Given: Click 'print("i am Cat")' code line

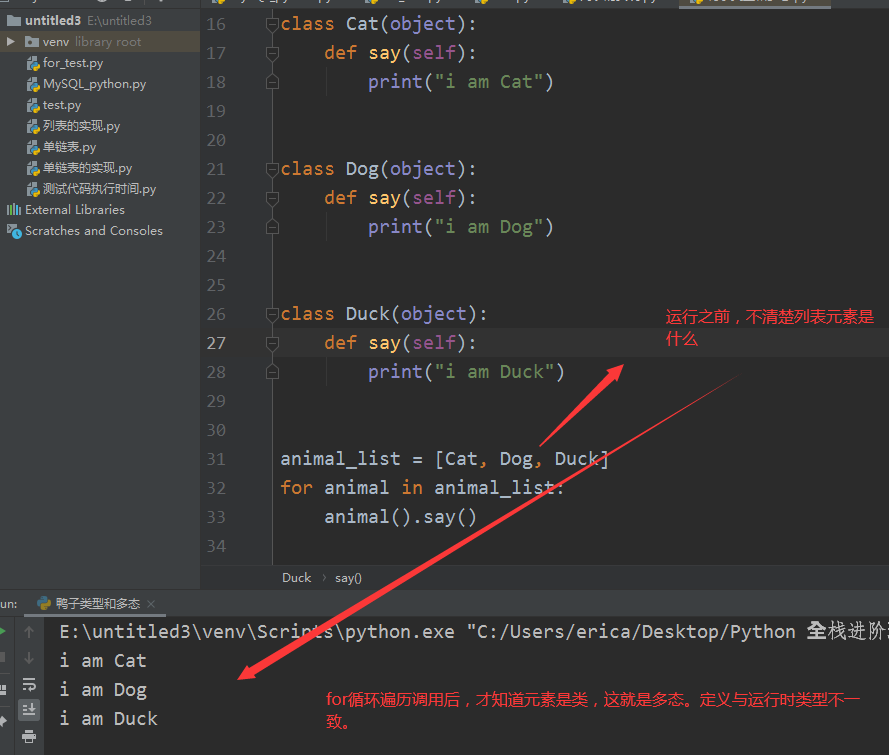Looking at the screenshot, I should 460,82.
